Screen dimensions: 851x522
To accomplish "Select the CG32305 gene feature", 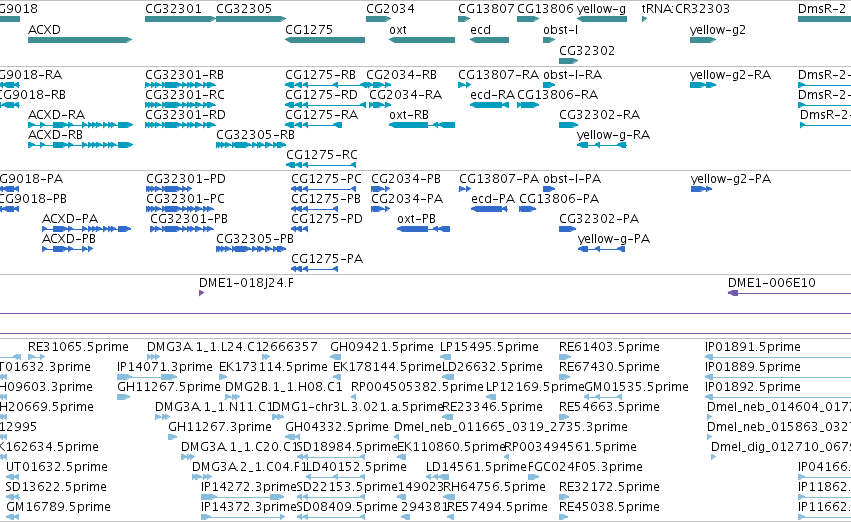I will [251, 19].
